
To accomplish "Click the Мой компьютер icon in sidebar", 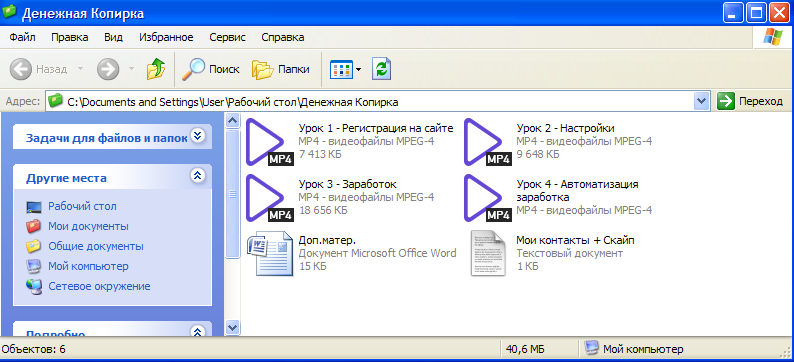I will 33,266.
